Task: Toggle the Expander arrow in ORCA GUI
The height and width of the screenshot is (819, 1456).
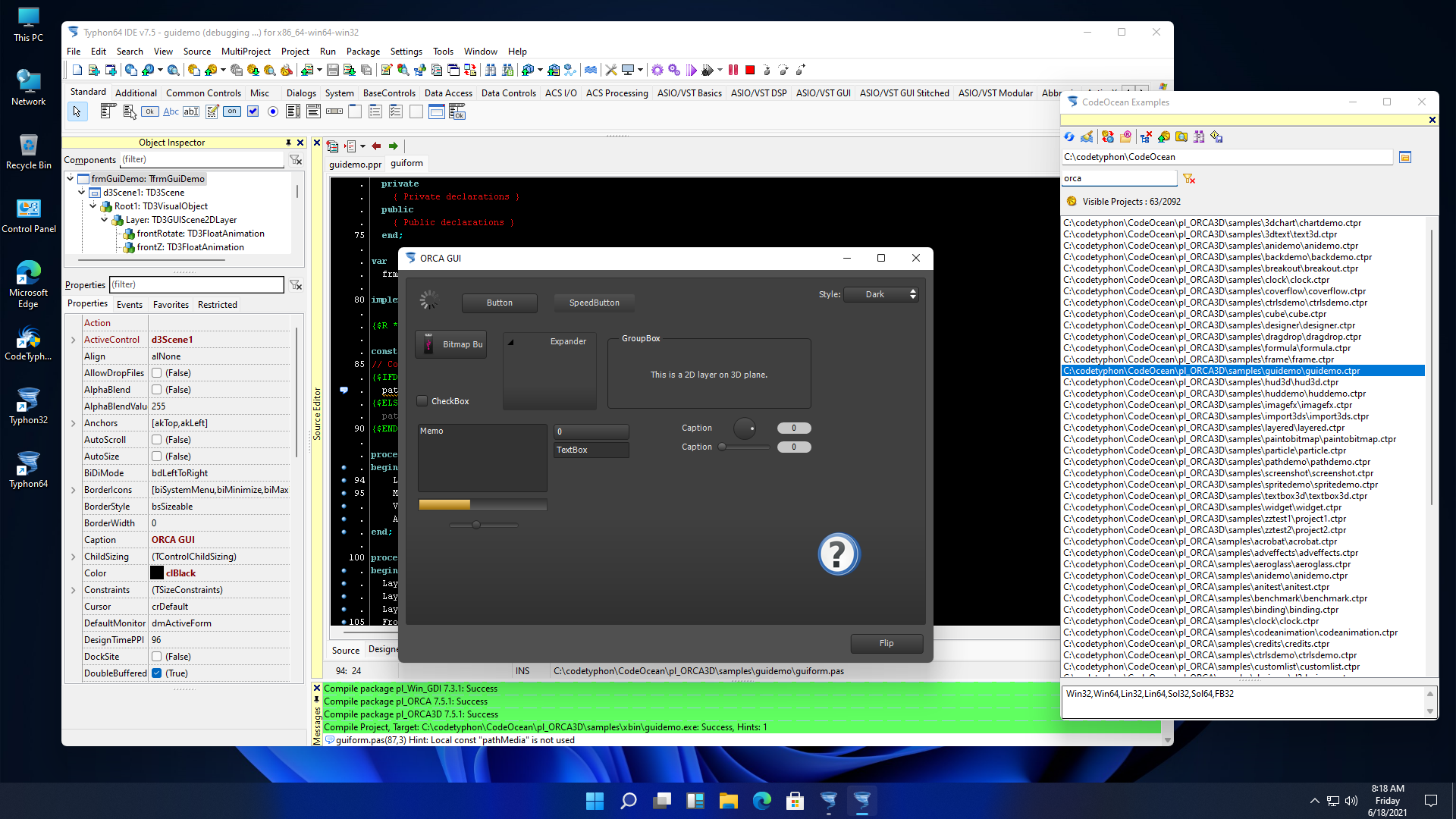Action: click(511, 342)
